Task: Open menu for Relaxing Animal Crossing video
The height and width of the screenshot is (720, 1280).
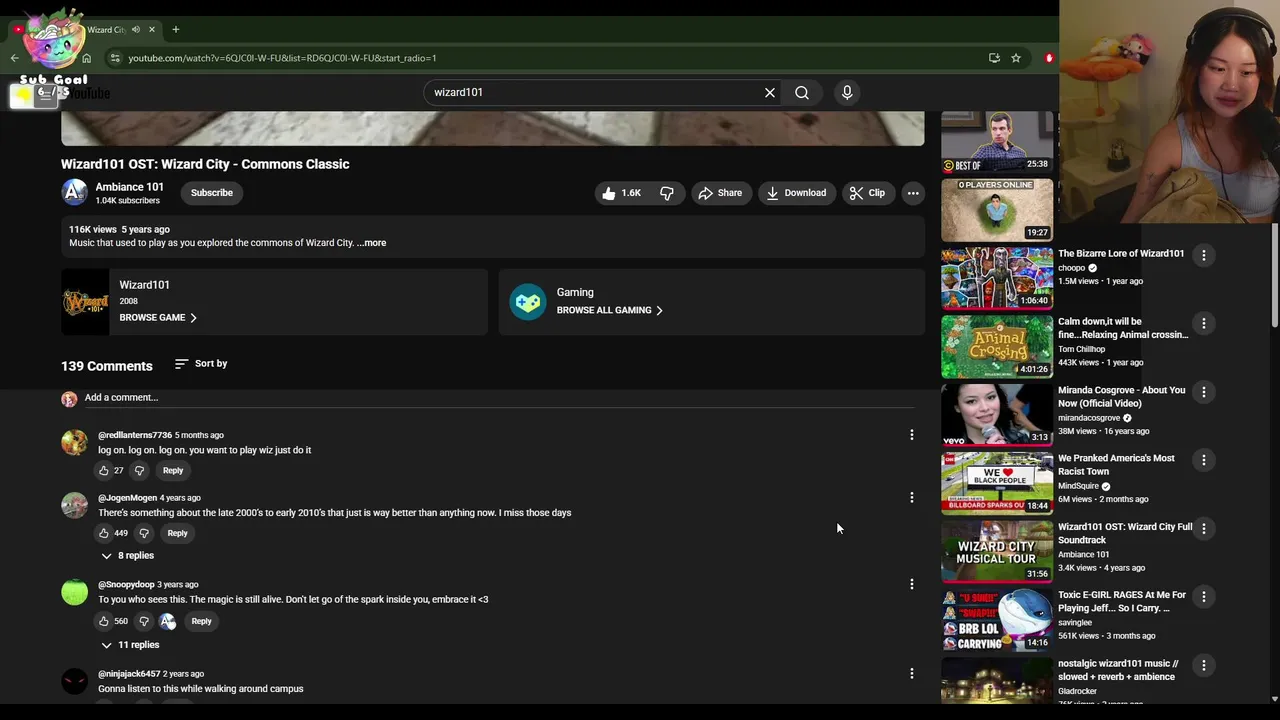Action: [1204, 324]
